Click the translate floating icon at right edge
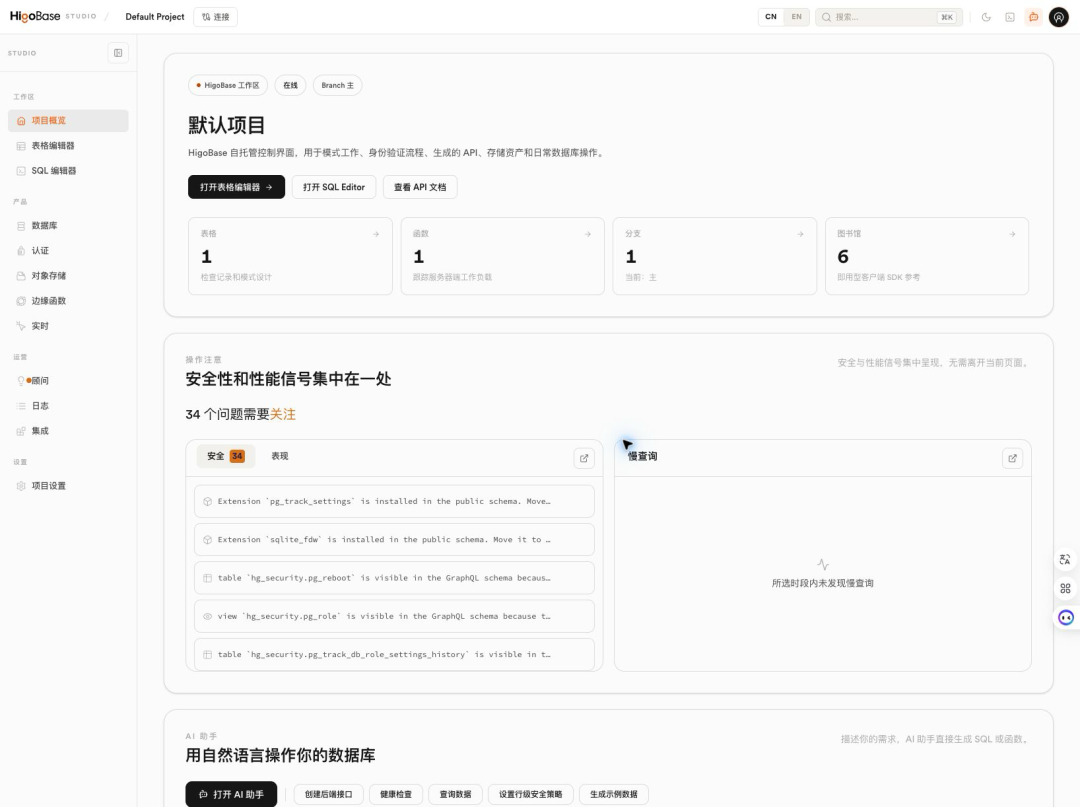 (x=1066, y=560)
